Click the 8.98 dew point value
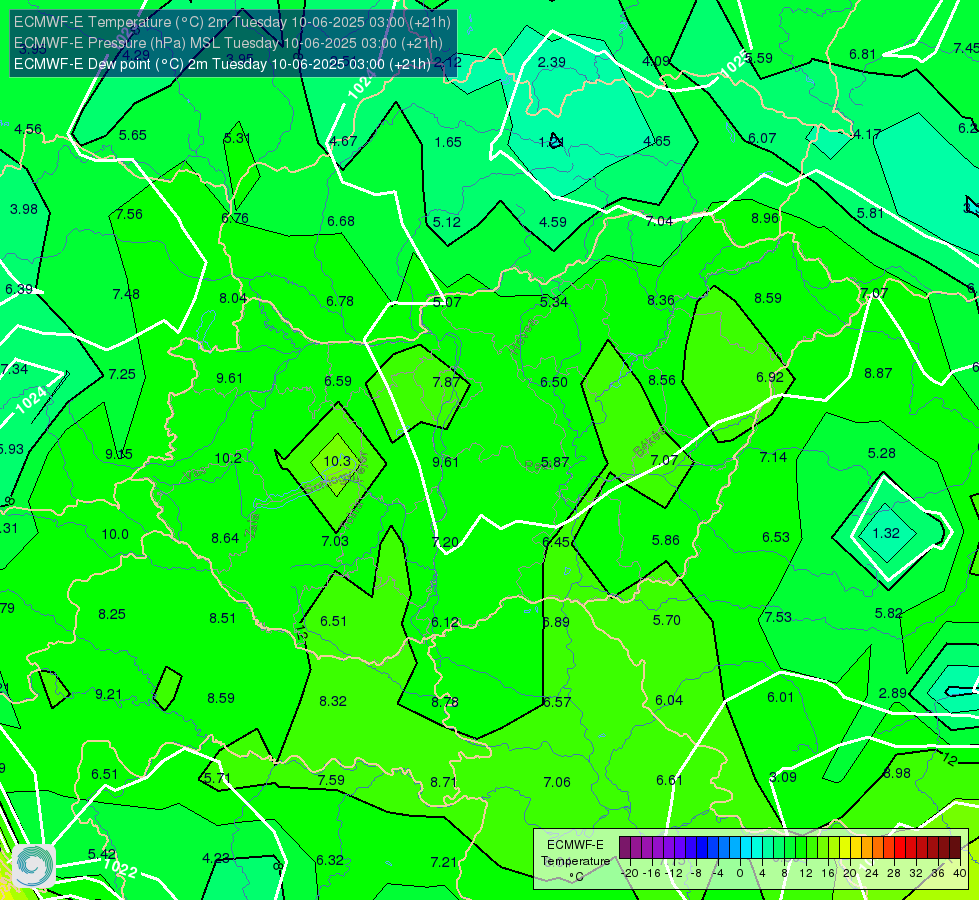This screenshot has height=900, width=979. (897, 773)
